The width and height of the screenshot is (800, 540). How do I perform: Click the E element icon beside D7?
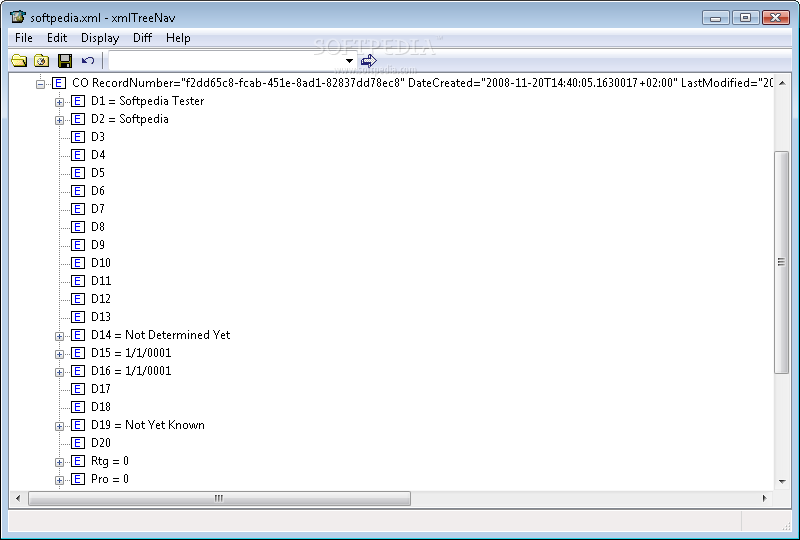pyautogui.click(x=78, y=209)
